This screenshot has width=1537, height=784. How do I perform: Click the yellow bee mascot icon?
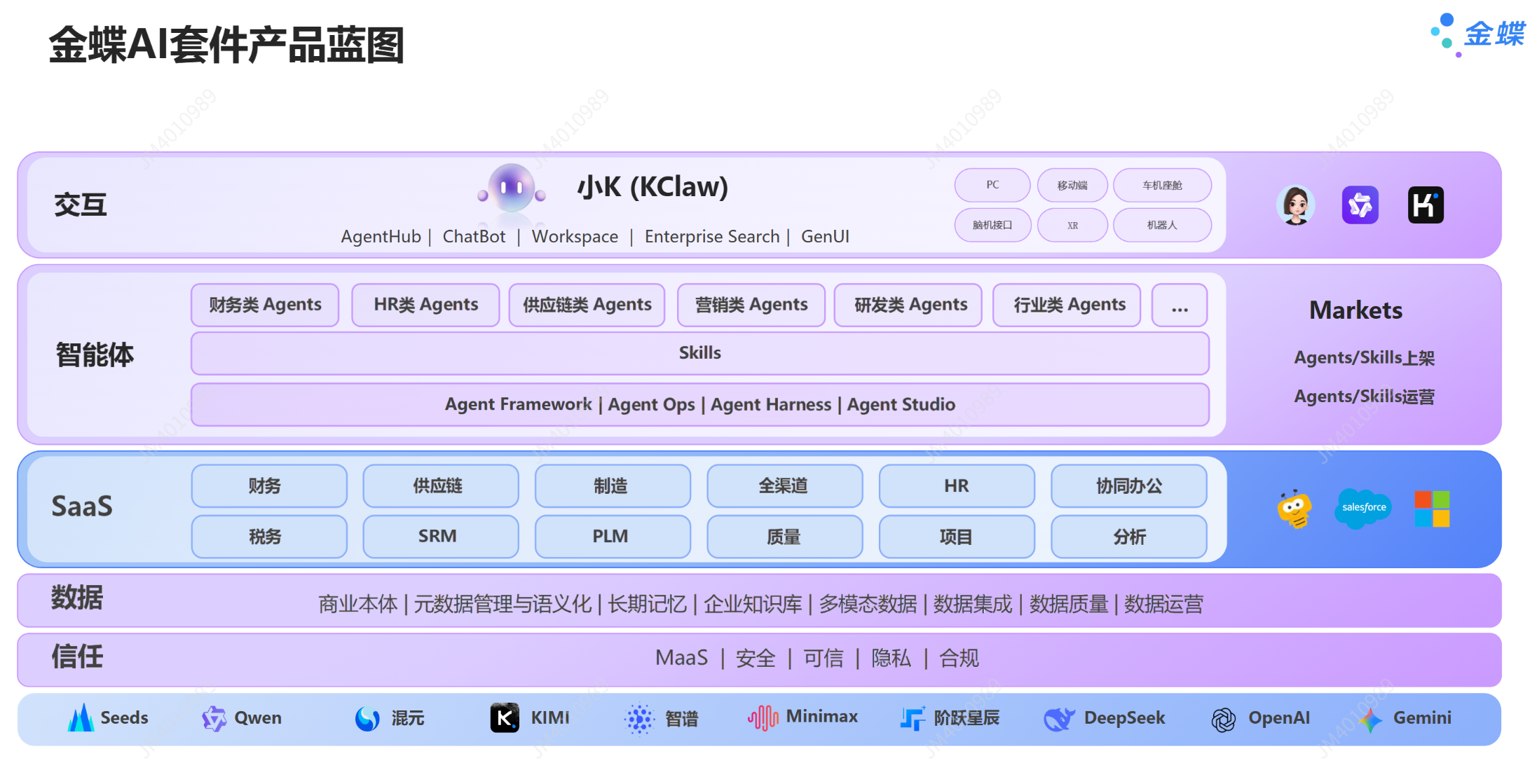[1294, 509]
